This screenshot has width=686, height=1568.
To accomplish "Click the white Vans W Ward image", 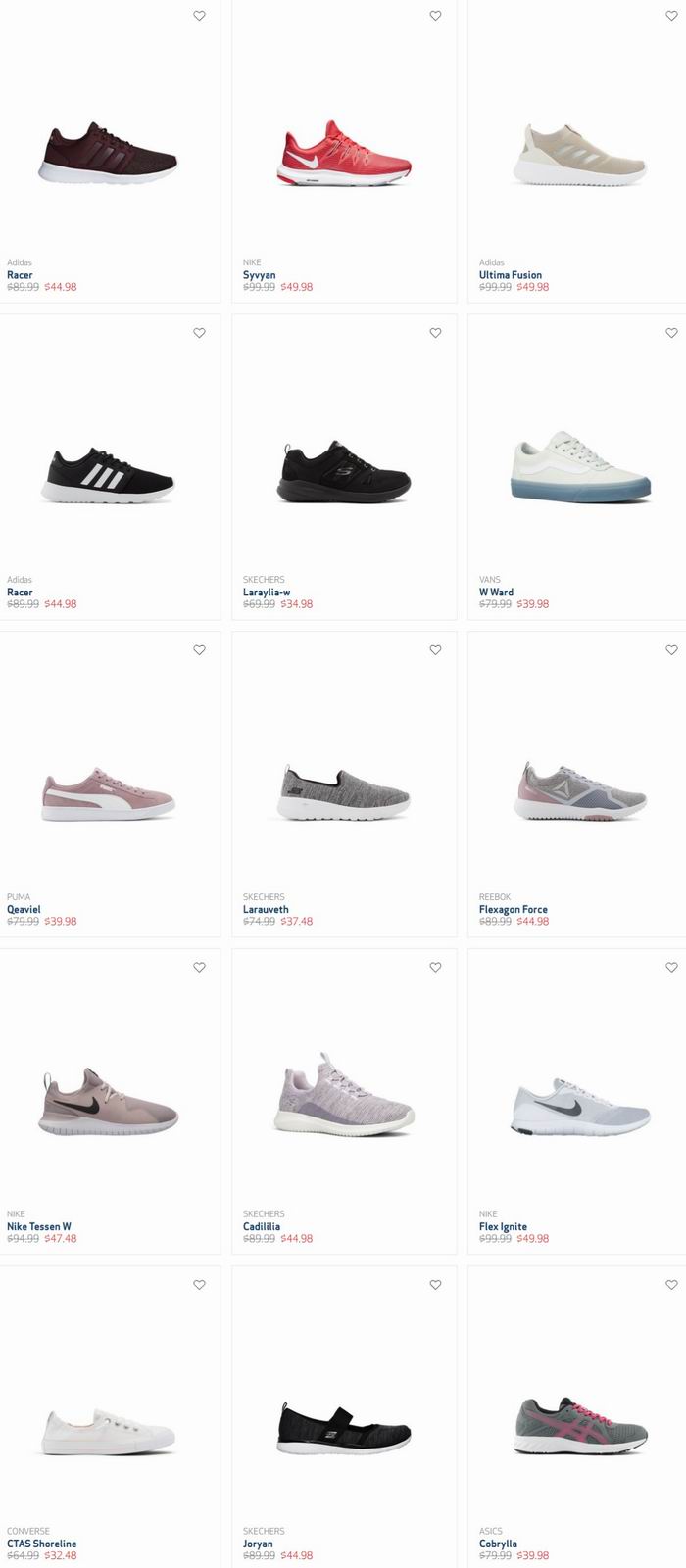I will coord(581,466).
